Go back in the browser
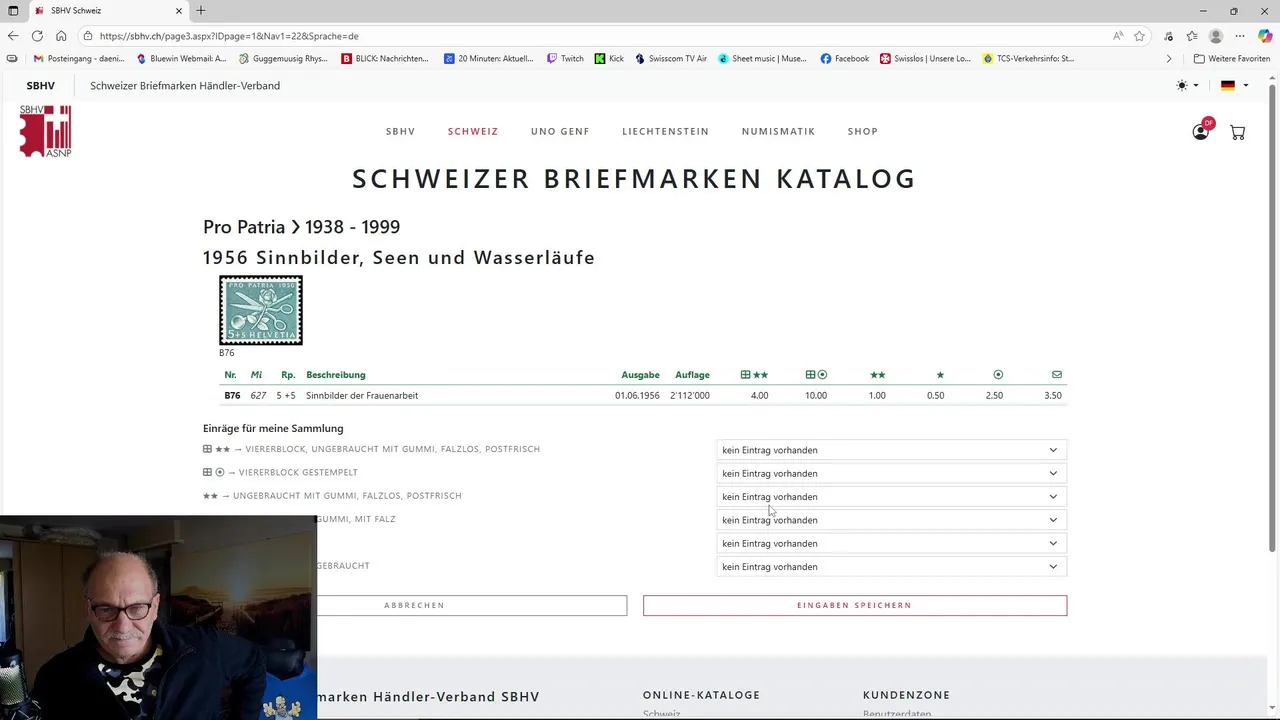This screenshot has width=1280, height=720. [13, 36]
